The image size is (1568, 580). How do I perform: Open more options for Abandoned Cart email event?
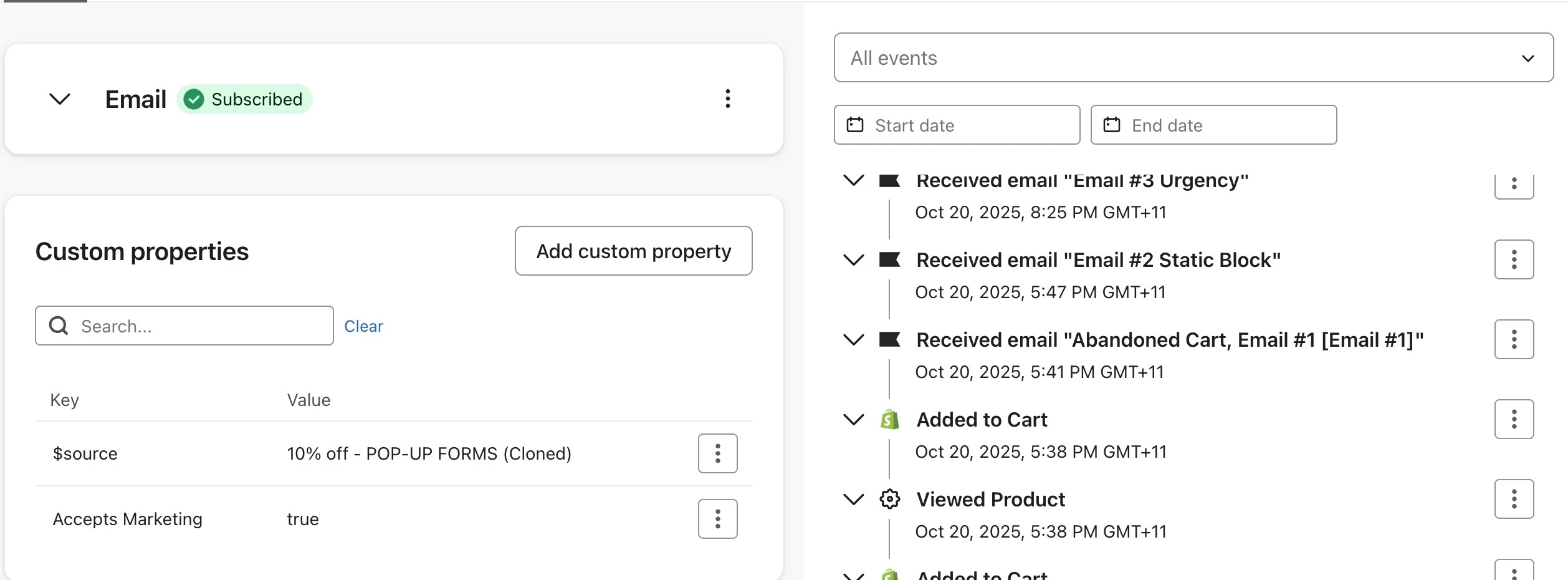pos(1514,339)
